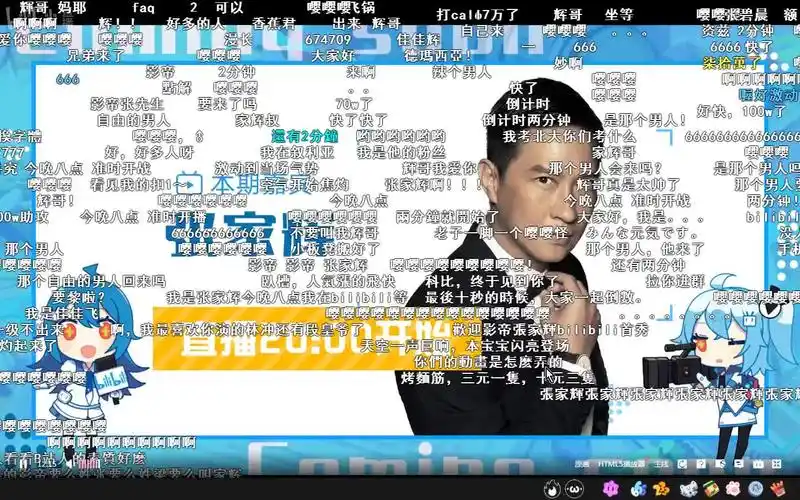Open the 原画 video quality dropdown
800x500 pixels.
582,464
